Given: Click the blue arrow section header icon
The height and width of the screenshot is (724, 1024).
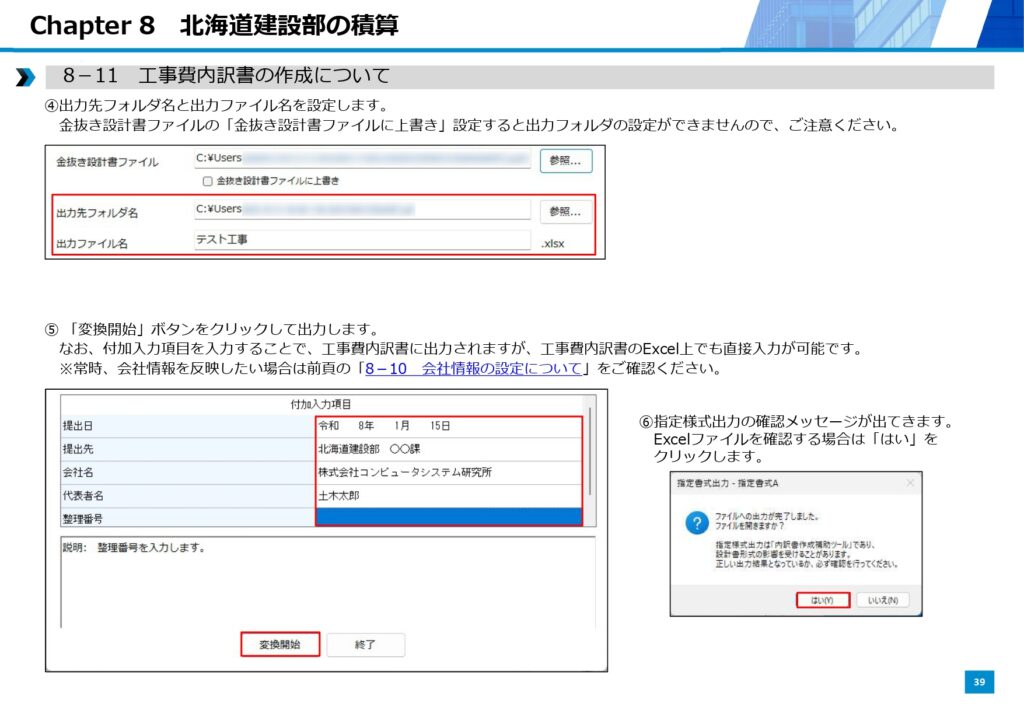Looking at the screenshot, I should pos(25,78).
